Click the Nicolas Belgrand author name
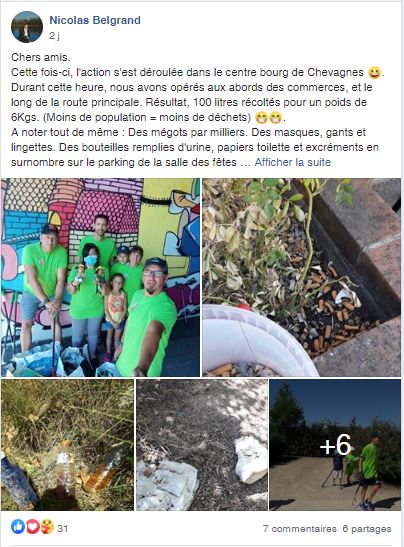The image size is (404, 547). pyautogui.click(x=95, y=20)
